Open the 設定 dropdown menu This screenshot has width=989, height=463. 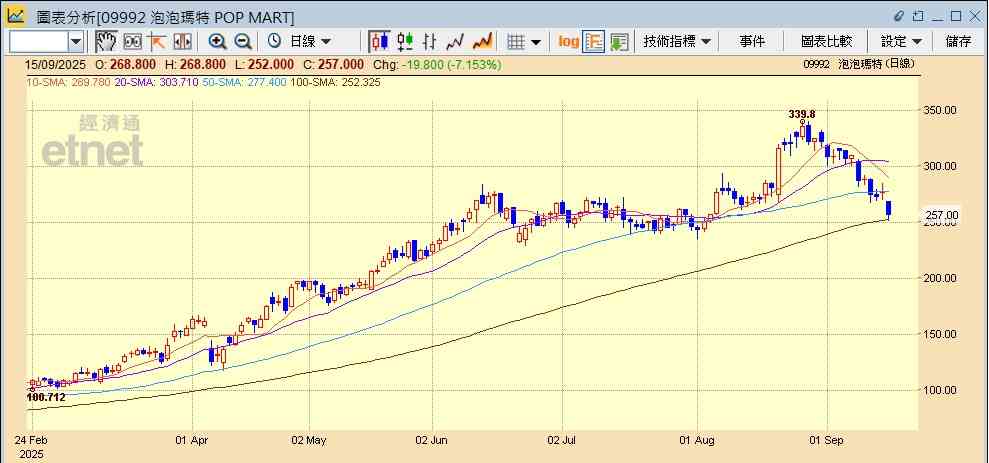pos(901,42)
